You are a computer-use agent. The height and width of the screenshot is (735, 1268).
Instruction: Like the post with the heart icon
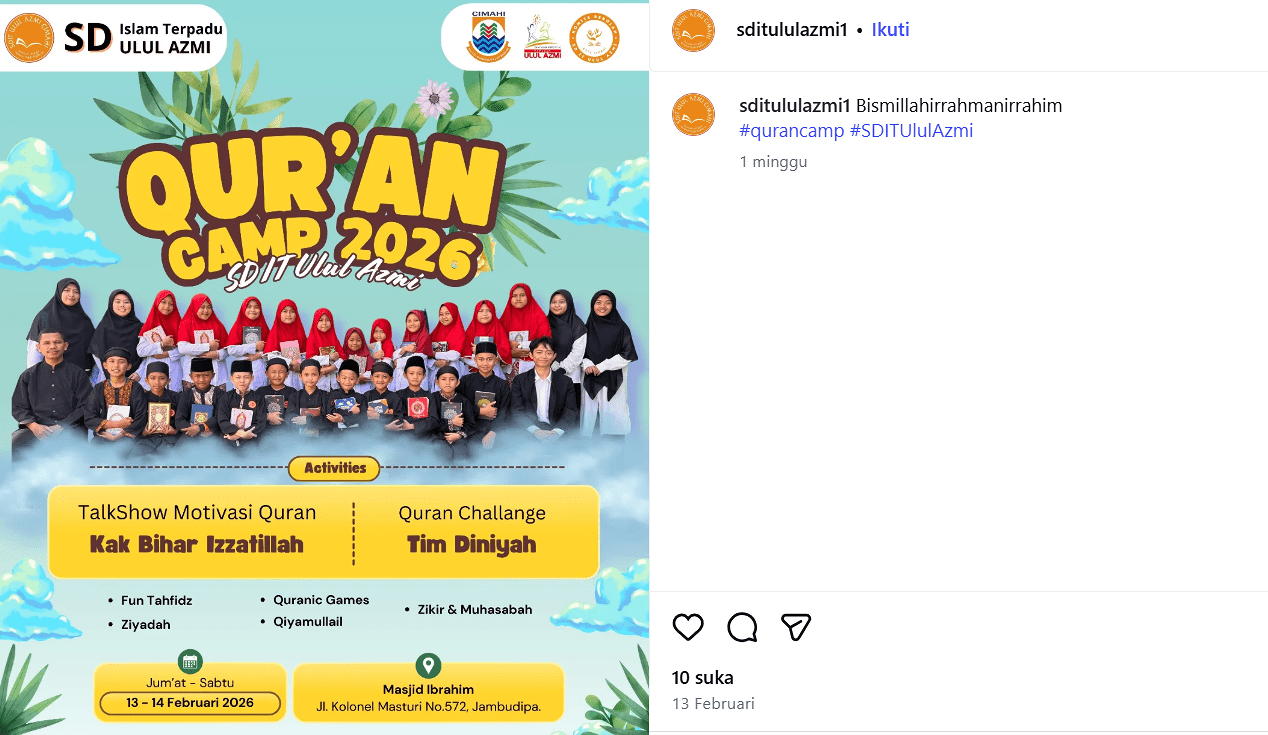688,627
